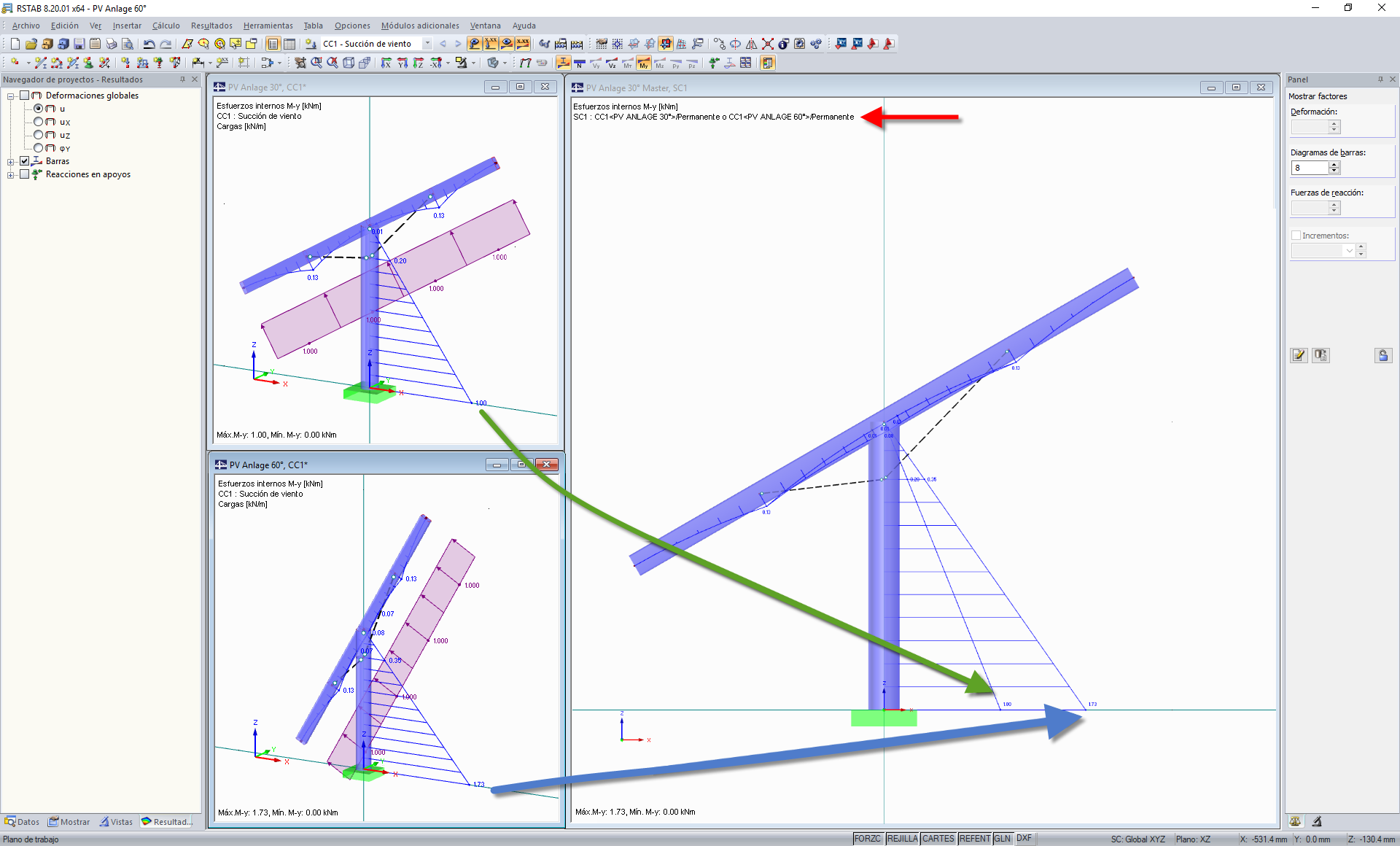This screenshot has height=846, width=1400.
Task: Collapse the Deformaciones globales node
Action: point(10,96)
